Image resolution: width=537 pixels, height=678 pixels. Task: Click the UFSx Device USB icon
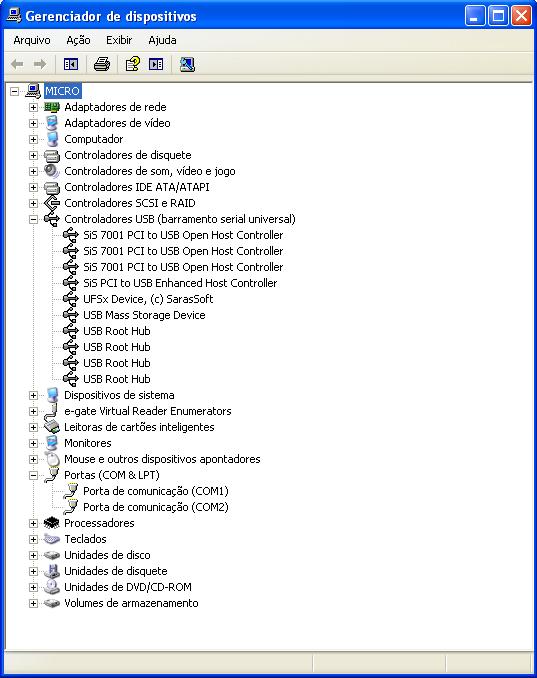[x=70, y=299]
